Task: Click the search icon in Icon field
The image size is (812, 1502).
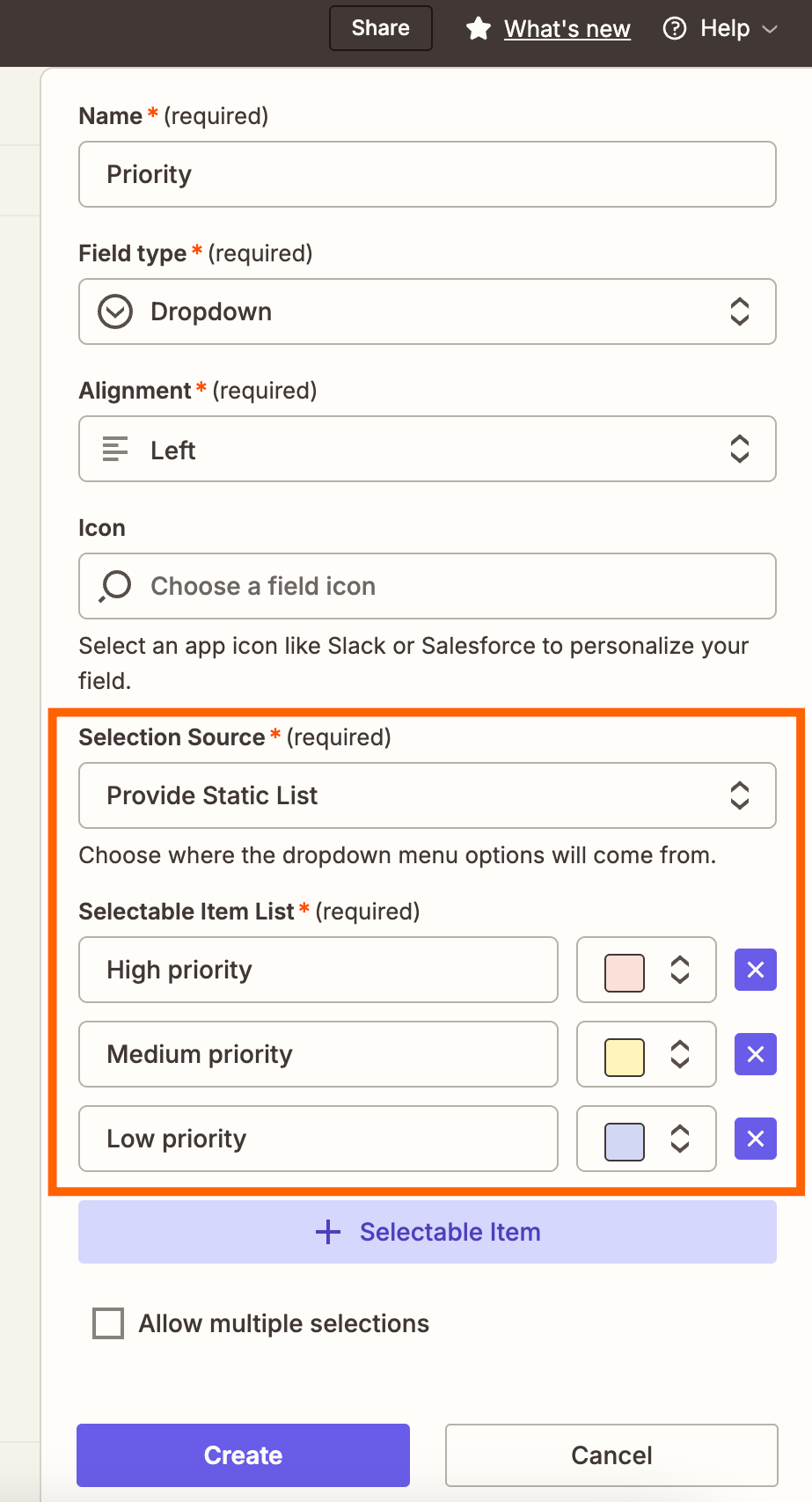Action: click(115, 586)
